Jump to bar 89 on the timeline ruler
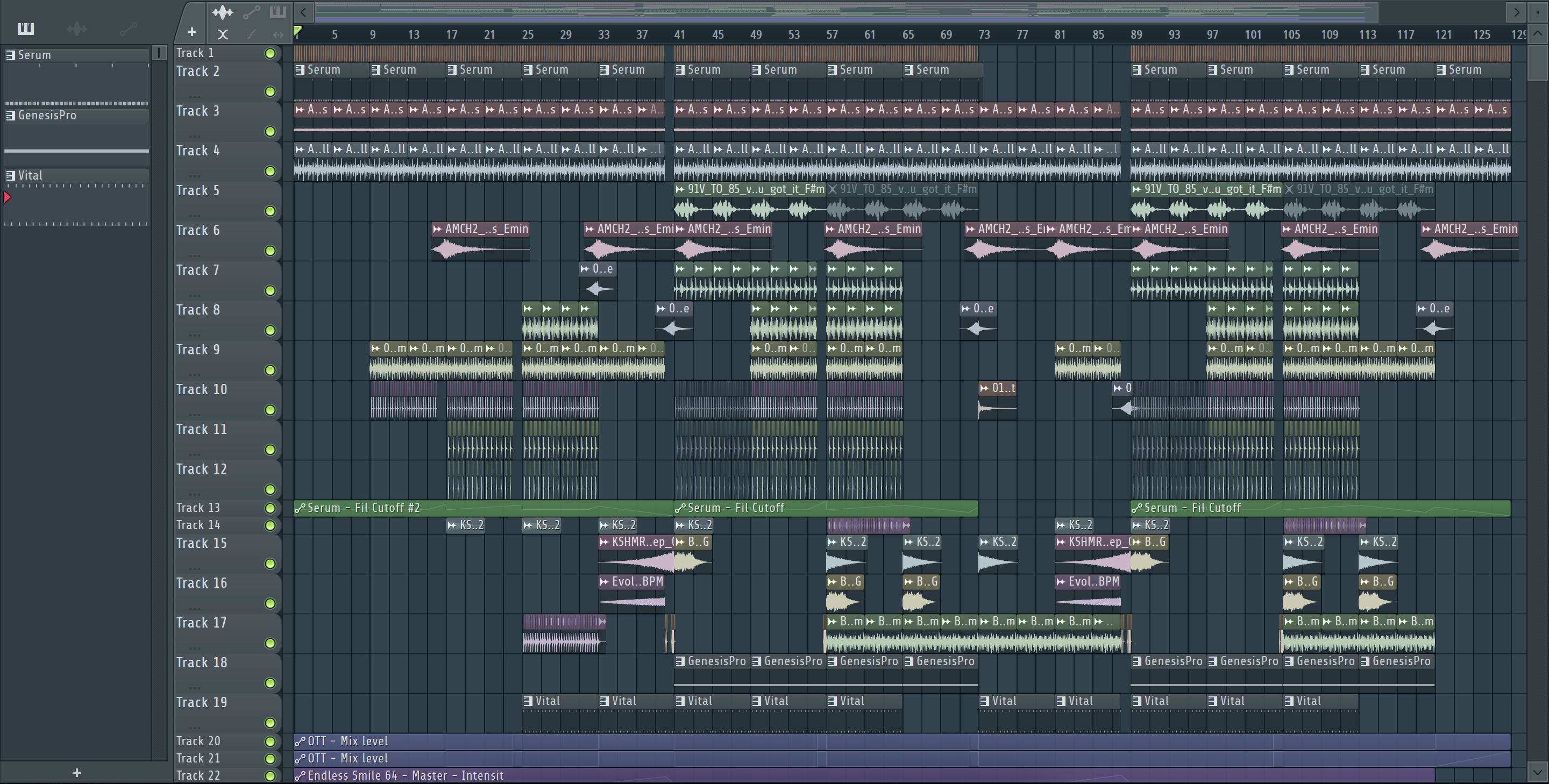 pos(1136,34)
